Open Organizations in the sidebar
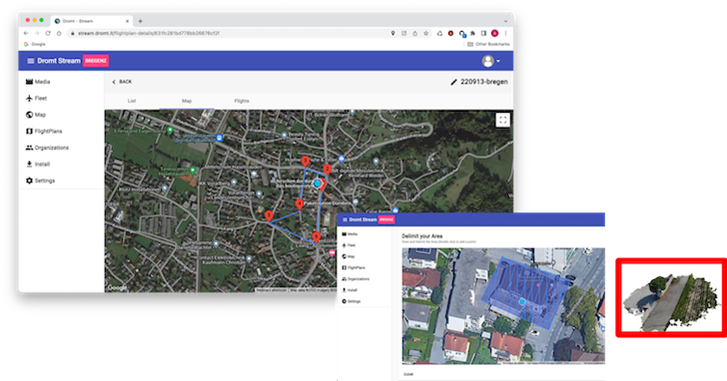Image resolution: width=727 pixels, height=381 pixels. (47, 147)
